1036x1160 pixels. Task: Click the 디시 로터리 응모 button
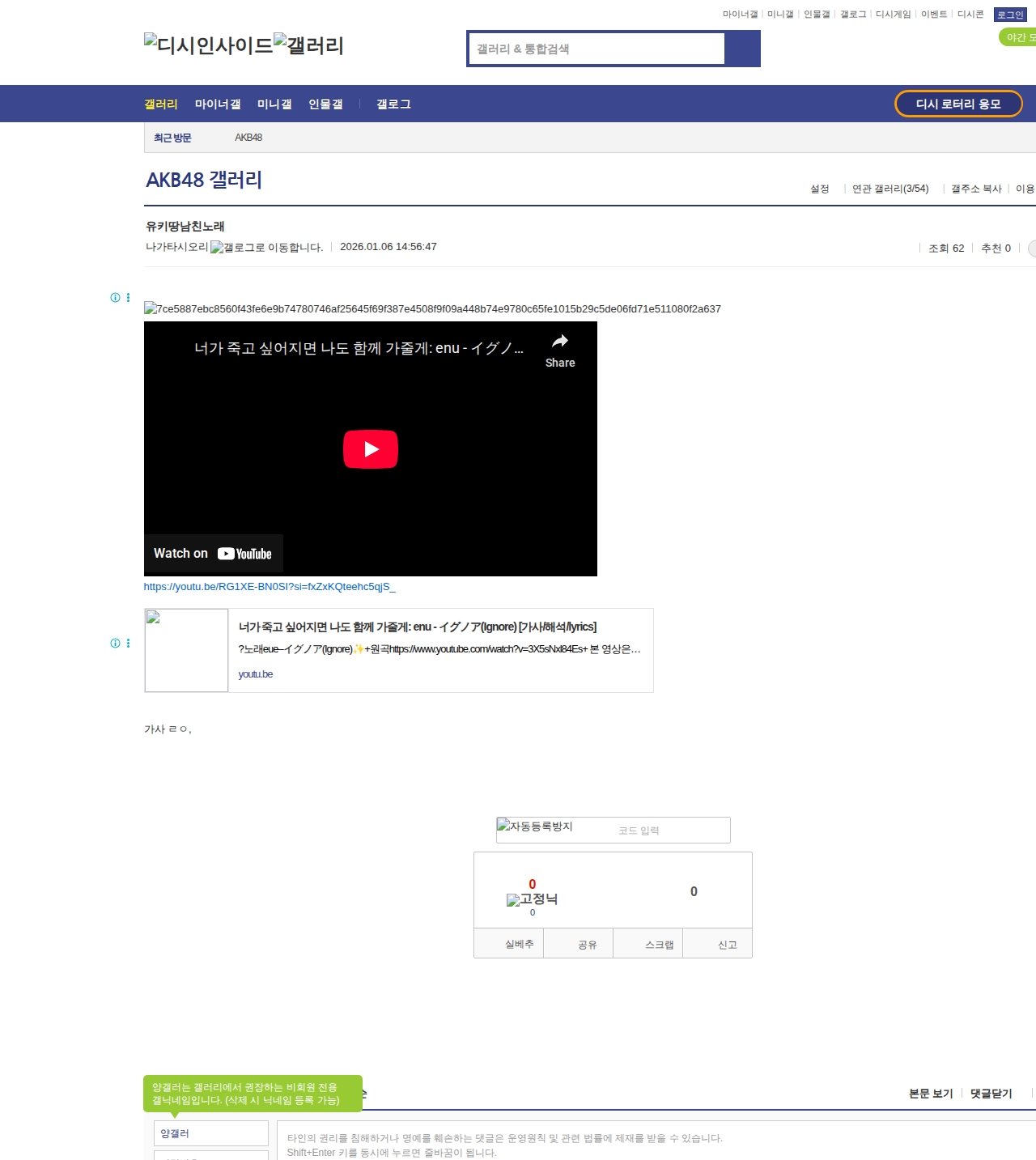pos(958,104)
